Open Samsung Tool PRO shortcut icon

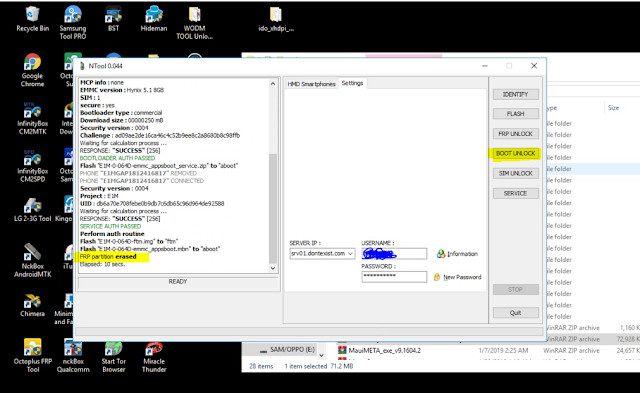pos(73,22)
